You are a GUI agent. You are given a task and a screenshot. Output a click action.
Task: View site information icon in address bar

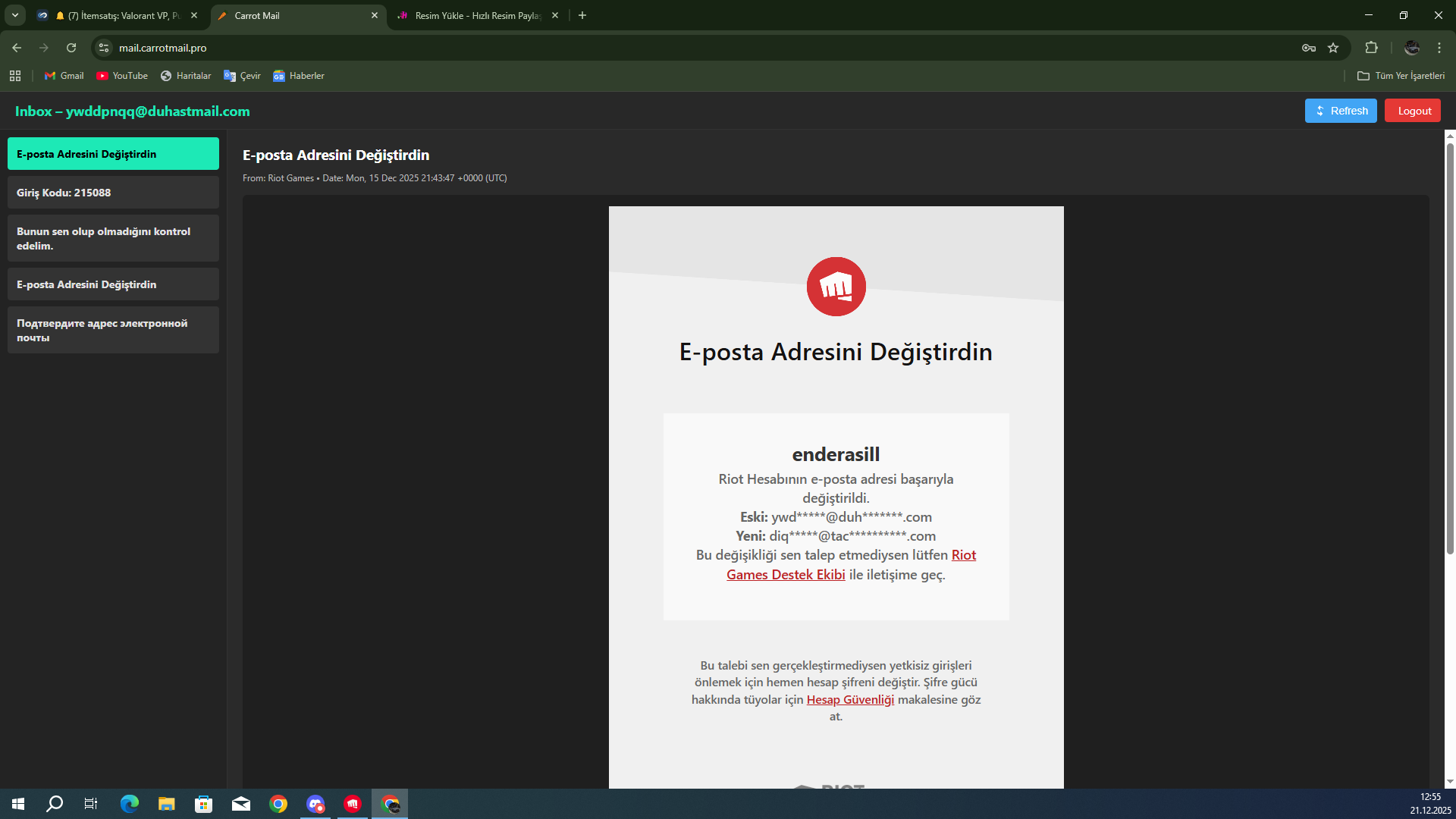(104, 48)
